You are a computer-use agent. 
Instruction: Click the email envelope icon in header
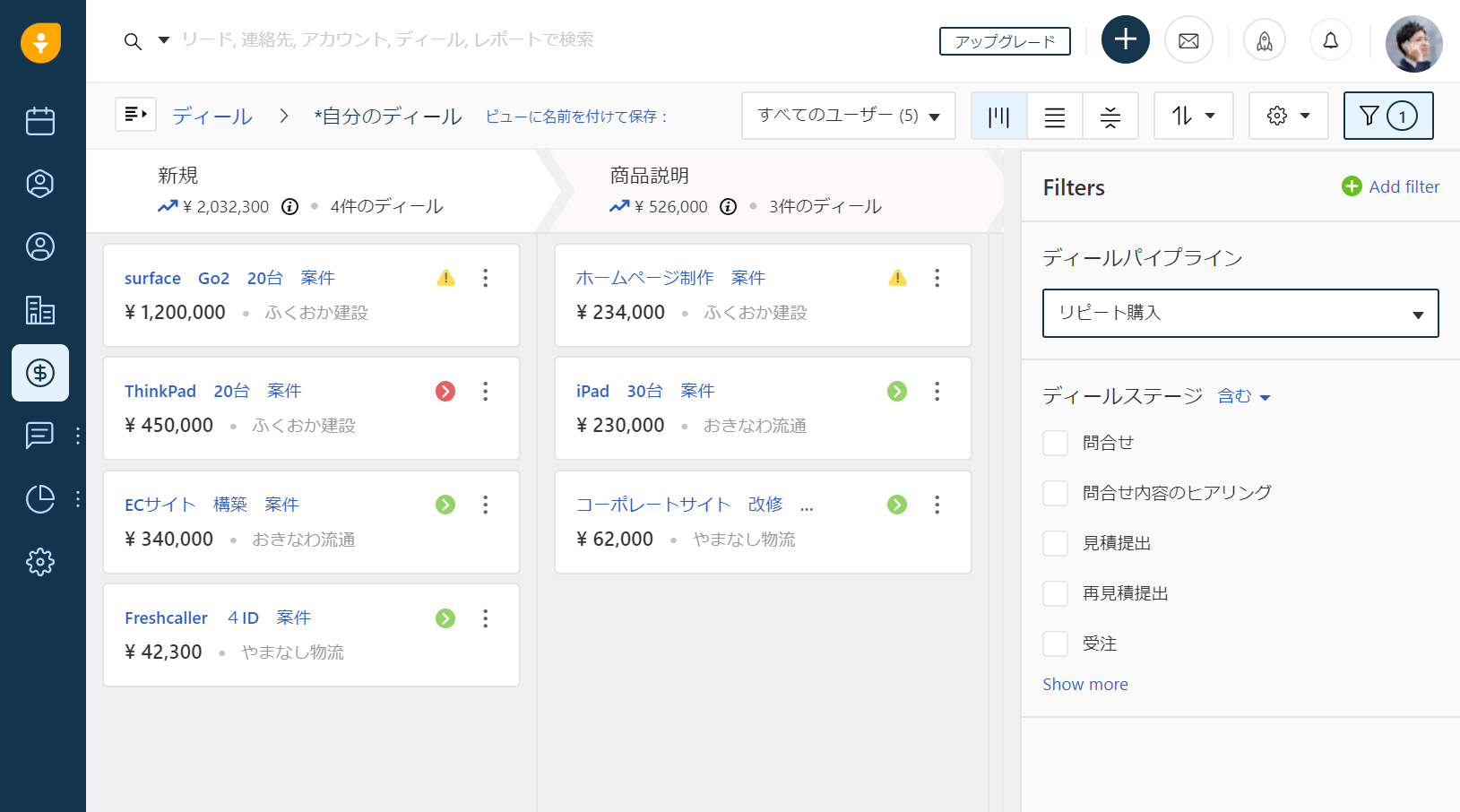point(1188,40)
